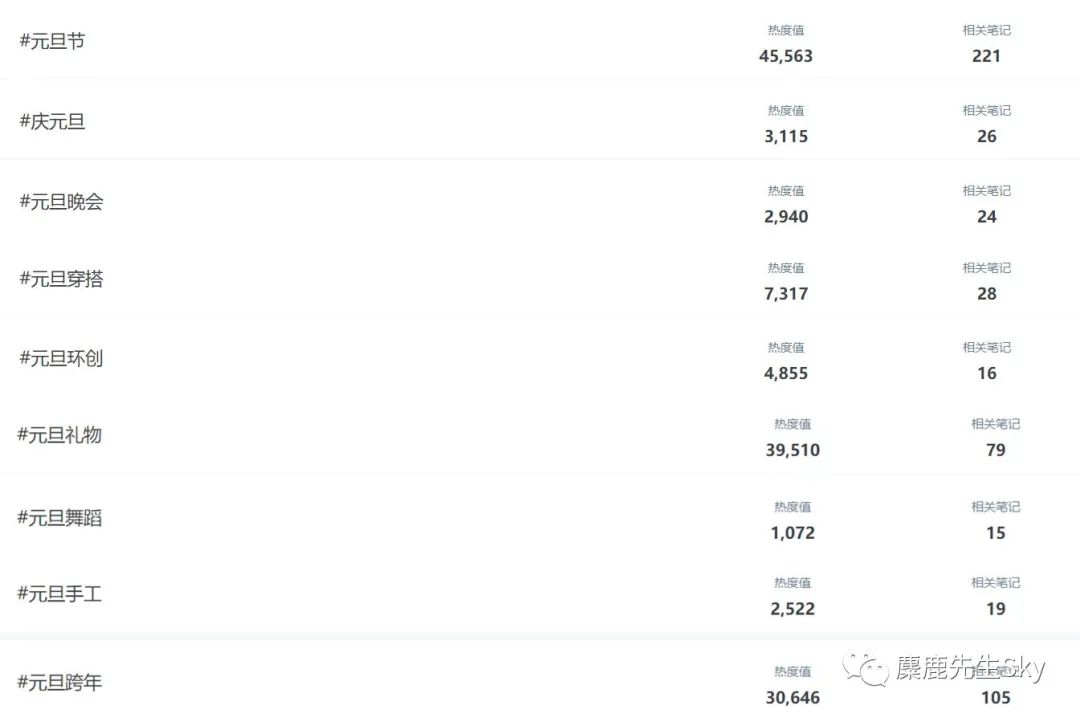1080x718 pixels.
Task: Select the #元旦晚会 topic
Action: [61, 201]
